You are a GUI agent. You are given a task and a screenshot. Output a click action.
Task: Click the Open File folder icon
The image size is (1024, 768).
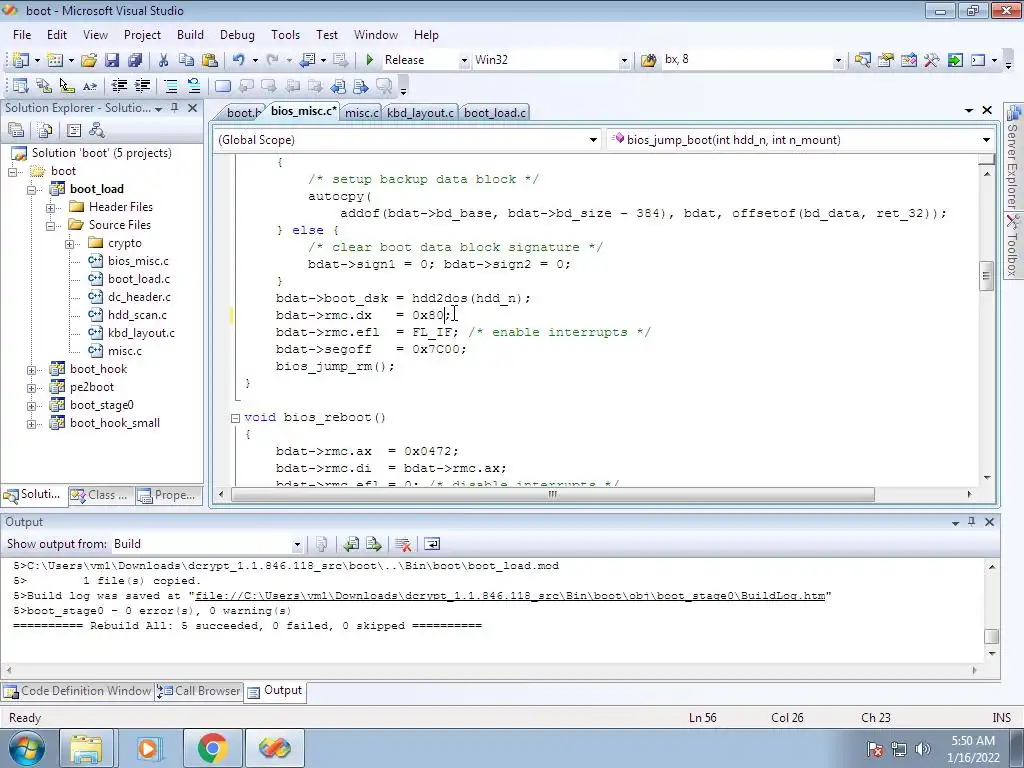click(x=89, y=60)
